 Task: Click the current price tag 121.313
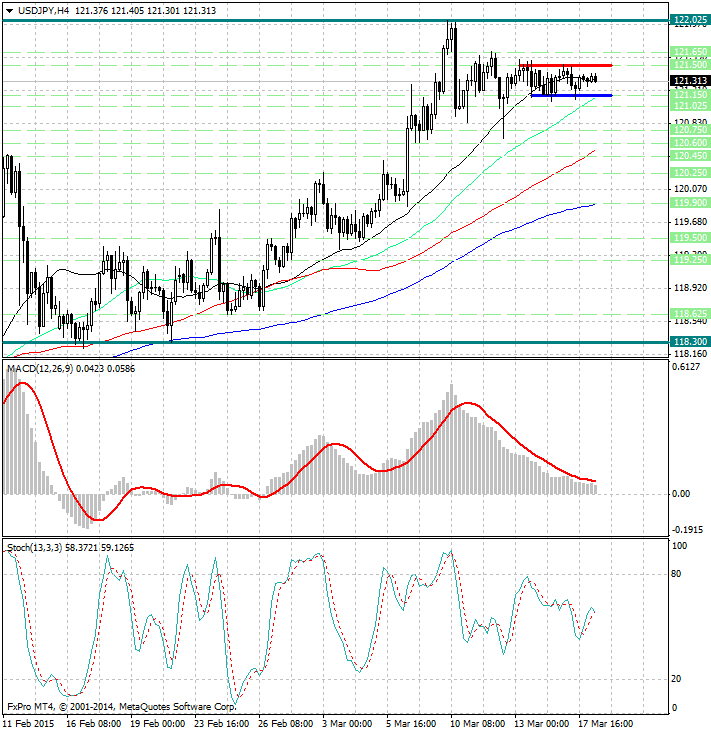pyautogui.click(x=690, y=81)
